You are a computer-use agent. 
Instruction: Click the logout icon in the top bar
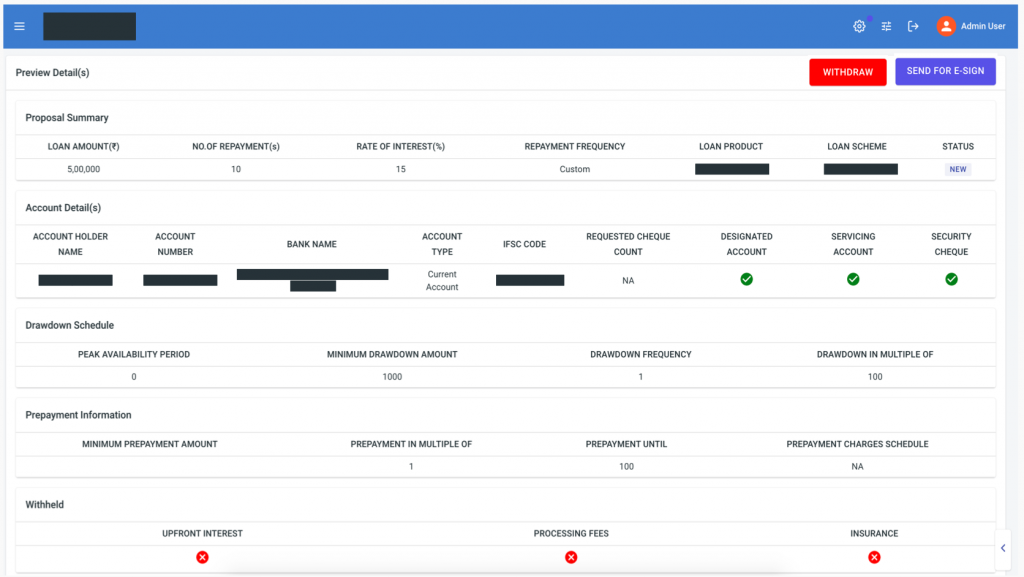[x=913, y=26]
